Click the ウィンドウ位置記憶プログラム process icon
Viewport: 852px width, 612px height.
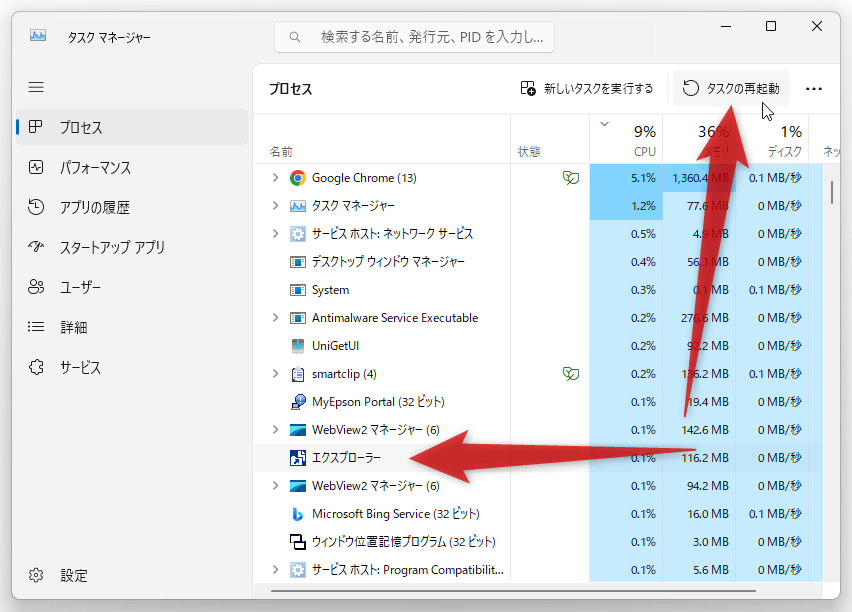[x=298, y=542]
